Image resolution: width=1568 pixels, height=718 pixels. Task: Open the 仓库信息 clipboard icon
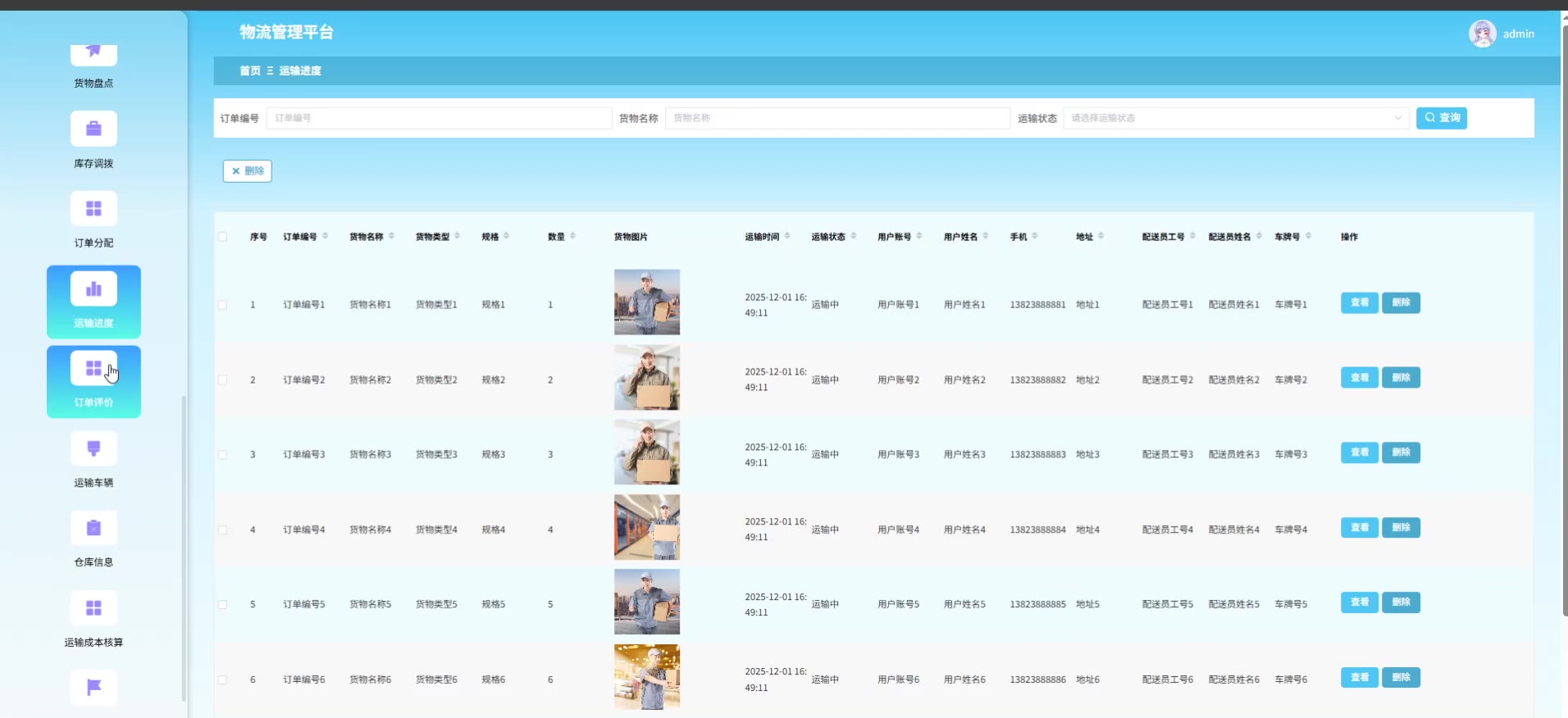[93, 528]
